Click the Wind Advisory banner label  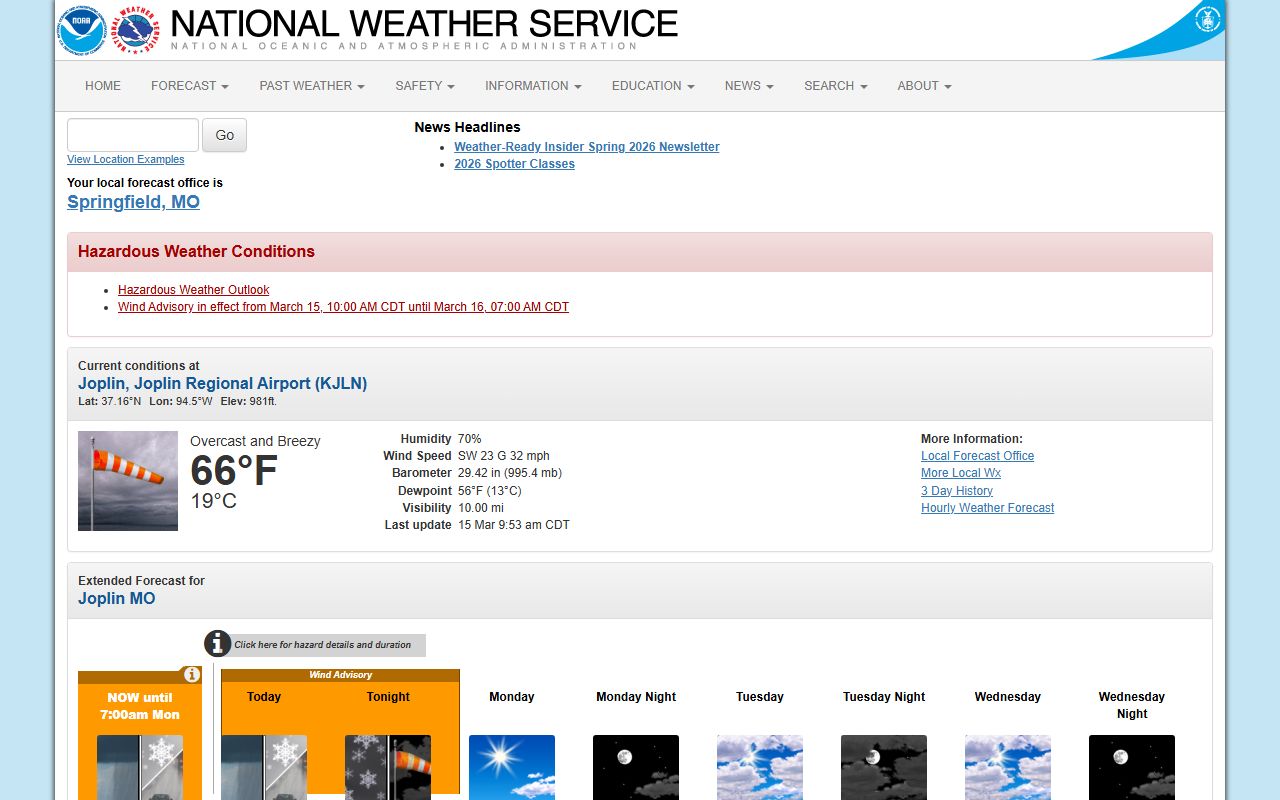[x=340, y=675]
